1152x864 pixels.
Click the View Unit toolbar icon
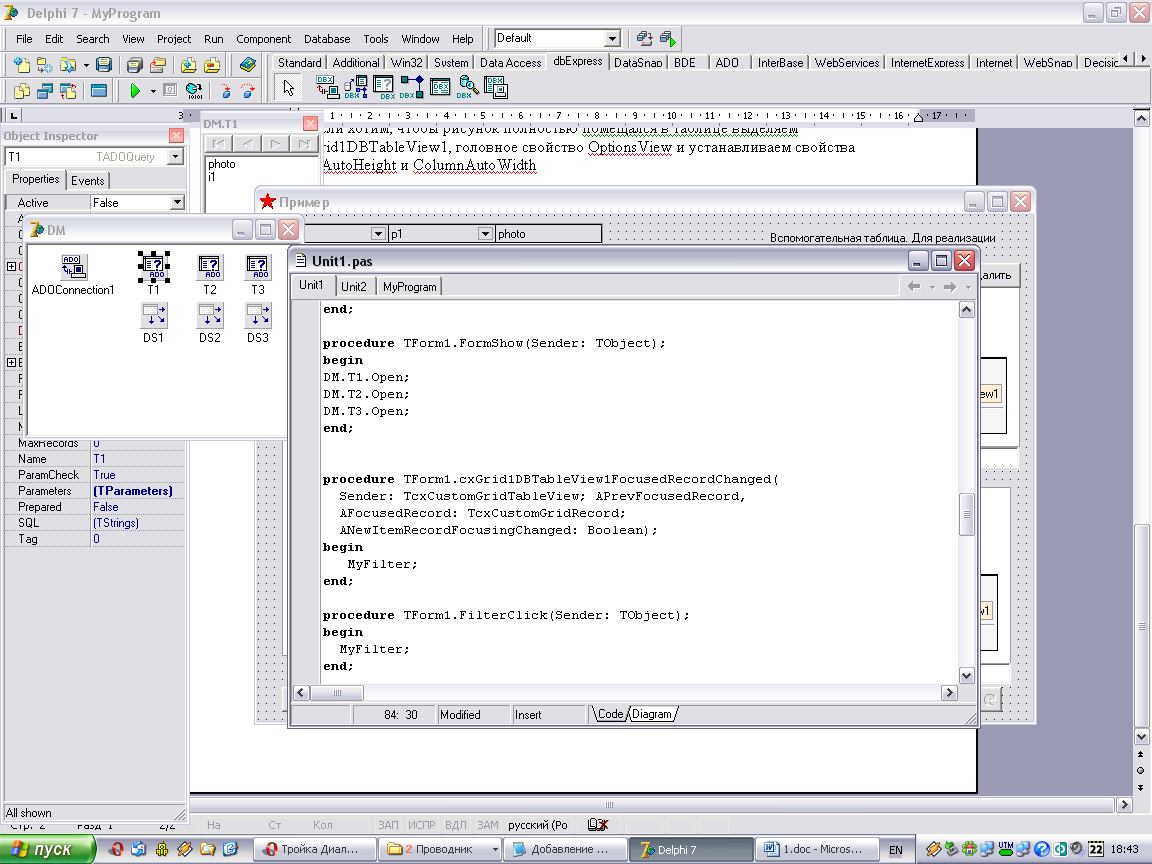[x=22, y=90]
